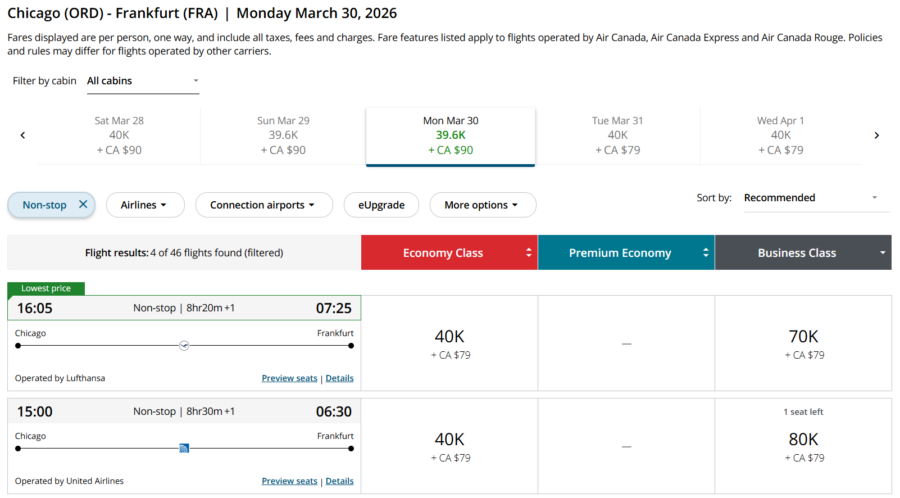The height and width of the screenshot is (498, 900).
Task: Select the Premium Economy column header
Action: click(x=626, y=252)
